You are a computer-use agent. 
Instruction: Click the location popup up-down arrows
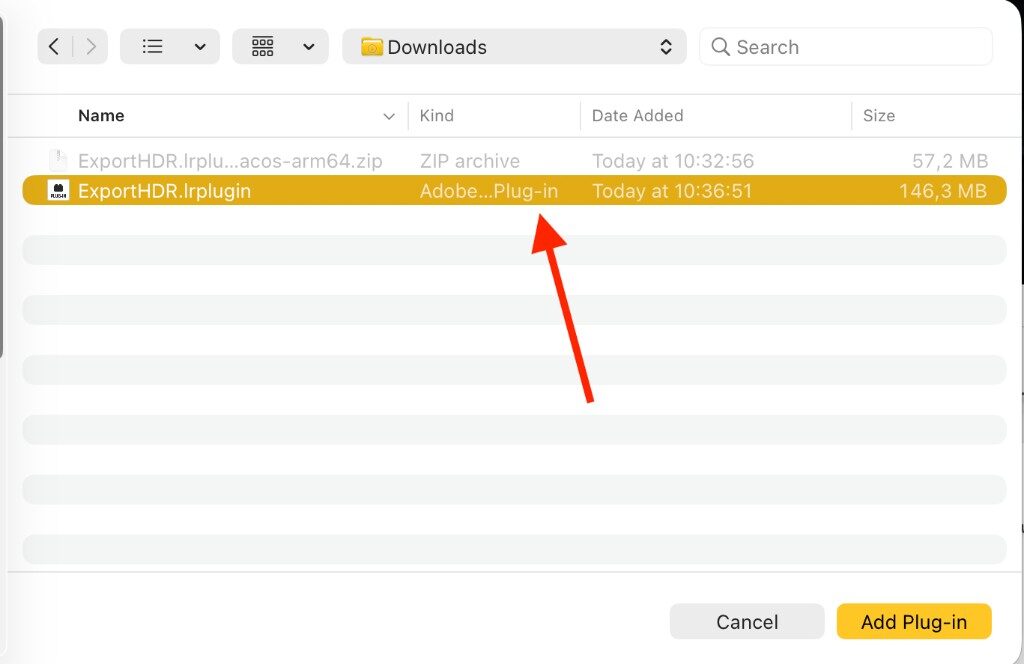coord(666,46)
